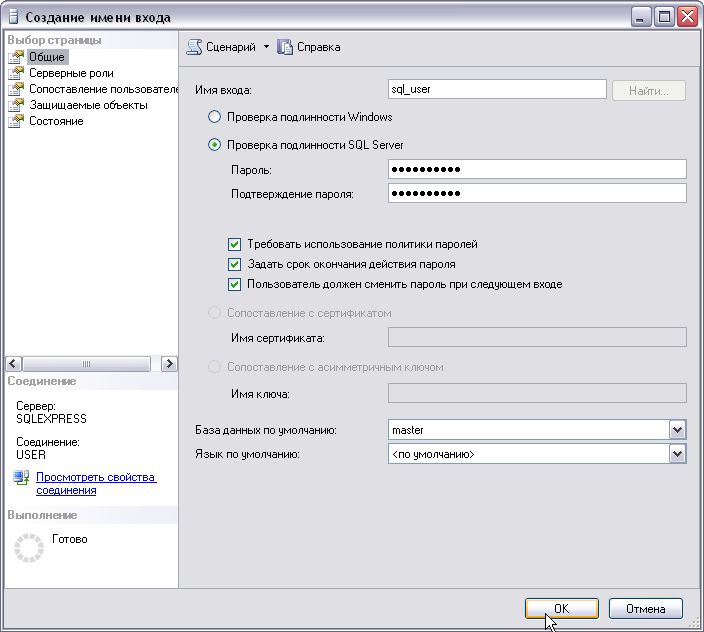Uncheck Требовать использование политики паролей

click(234, 244)
